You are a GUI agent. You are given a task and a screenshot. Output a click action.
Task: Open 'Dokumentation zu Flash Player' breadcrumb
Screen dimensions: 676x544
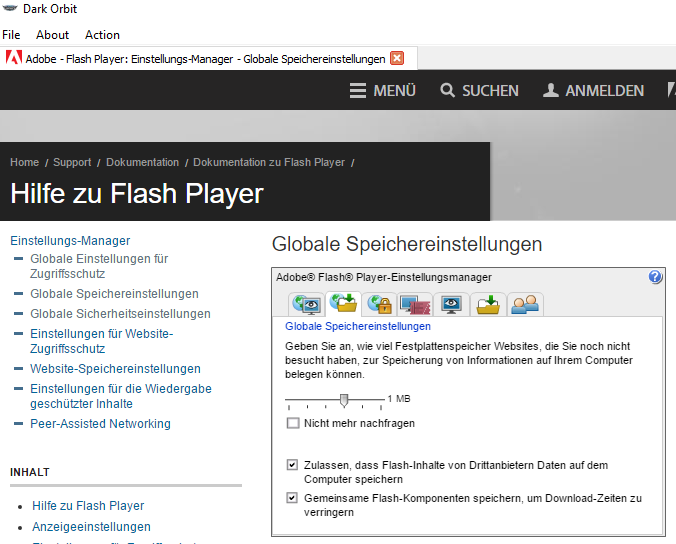pyautogui.click(x=269, y=163)
